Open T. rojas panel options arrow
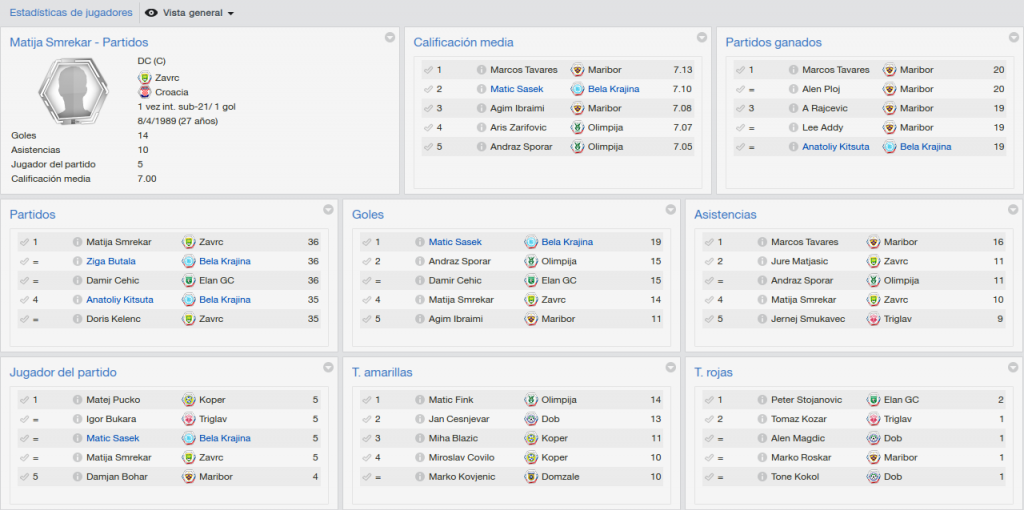The image size is (1024, 510). pyautogui.click(x=1013, y=368)
